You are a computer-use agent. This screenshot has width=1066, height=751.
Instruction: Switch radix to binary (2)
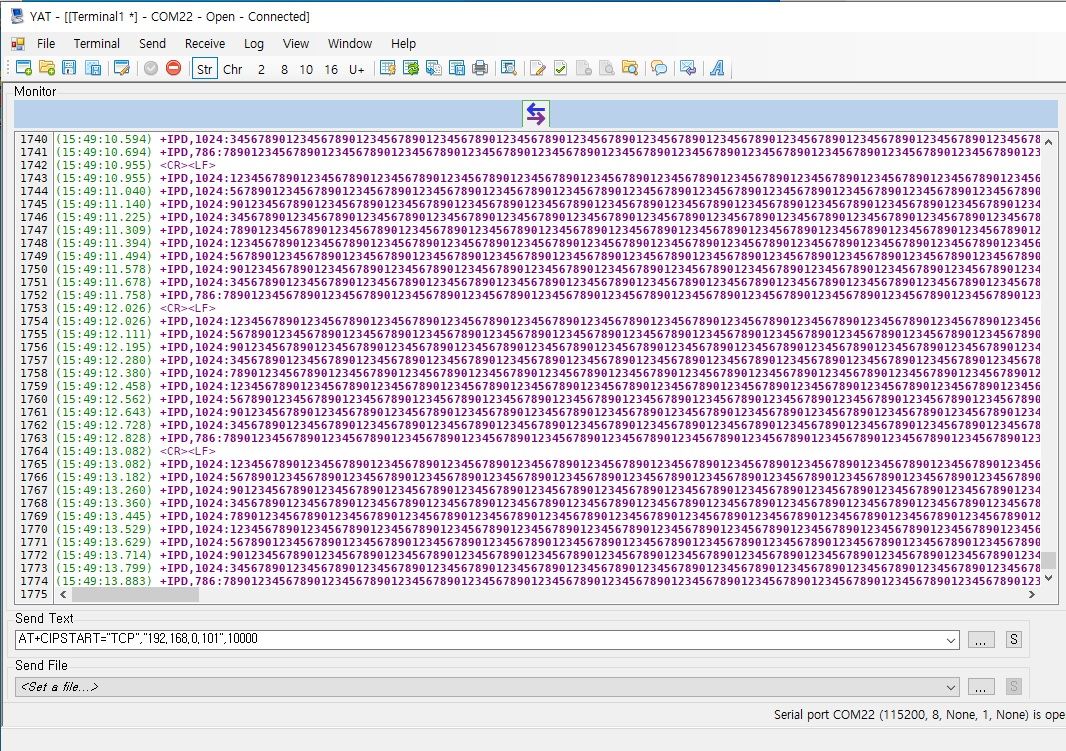[261, 69]
